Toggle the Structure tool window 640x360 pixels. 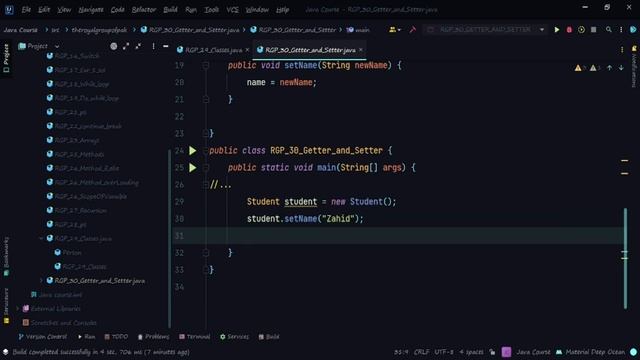[6, 306]
